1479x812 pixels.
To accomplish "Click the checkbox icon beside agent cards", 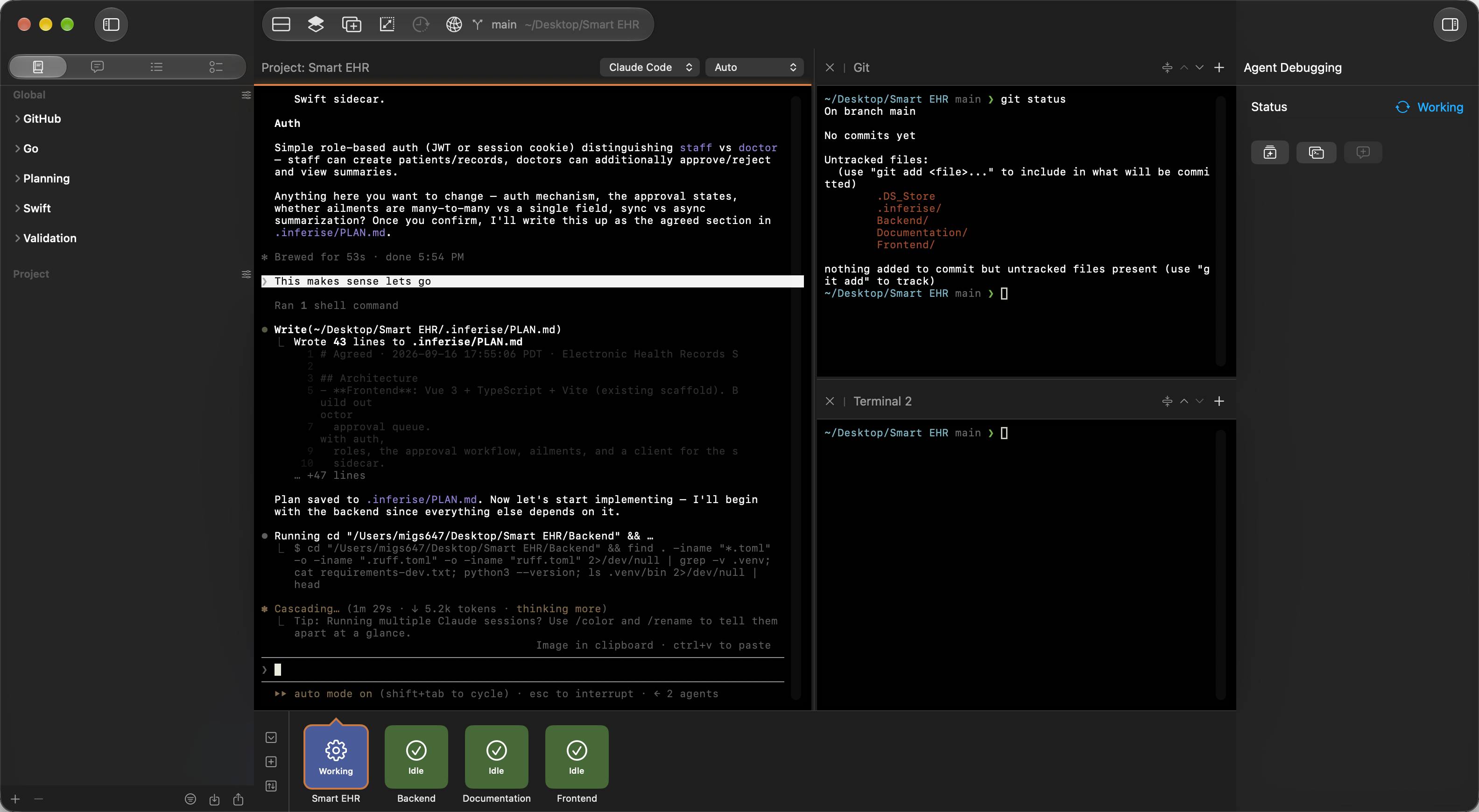I will [271, 737].
